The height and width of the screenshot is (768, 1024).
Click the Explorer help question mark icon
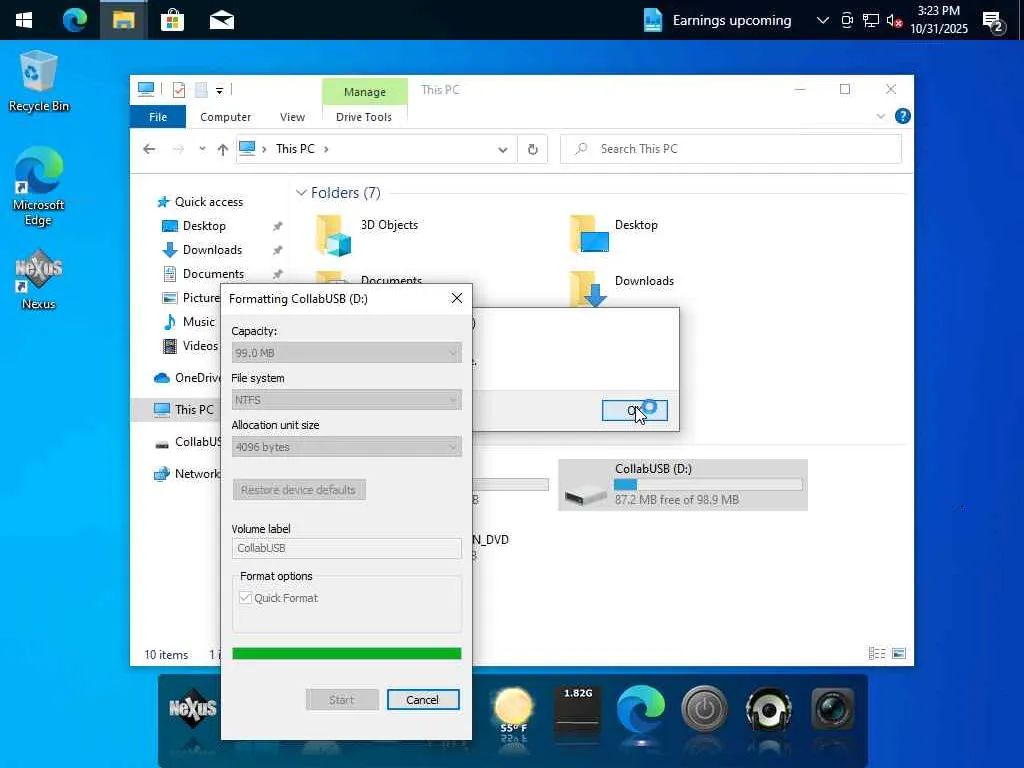903,116
